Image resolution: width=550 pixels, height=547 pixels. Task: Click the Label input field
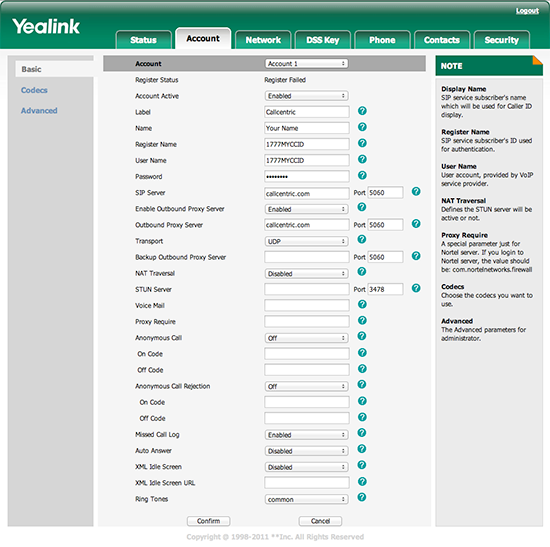pyautogui.click(x=307, y=112)
